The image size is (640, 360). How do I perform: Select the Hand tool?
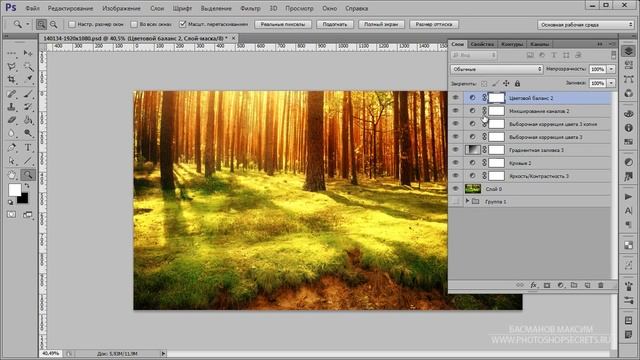point(11,176)
